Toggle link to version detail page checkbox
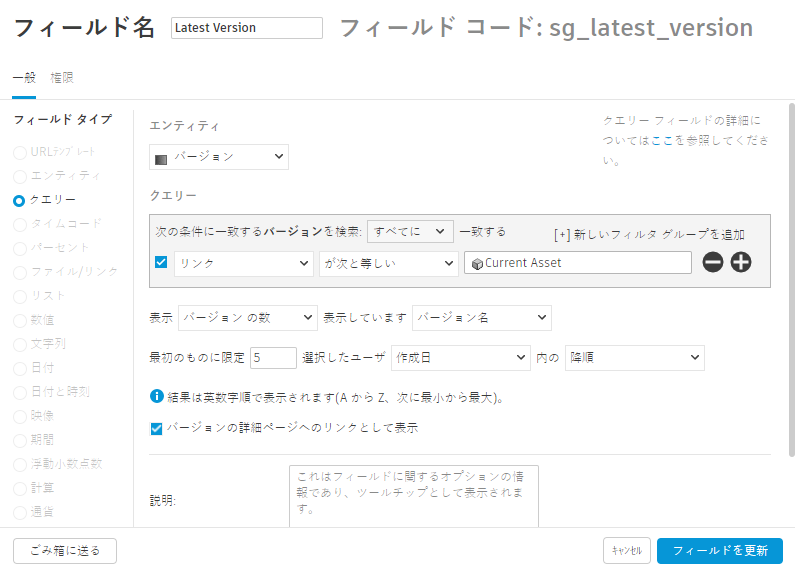The height and width of the screenshot is (570, 795). [156, 428]
